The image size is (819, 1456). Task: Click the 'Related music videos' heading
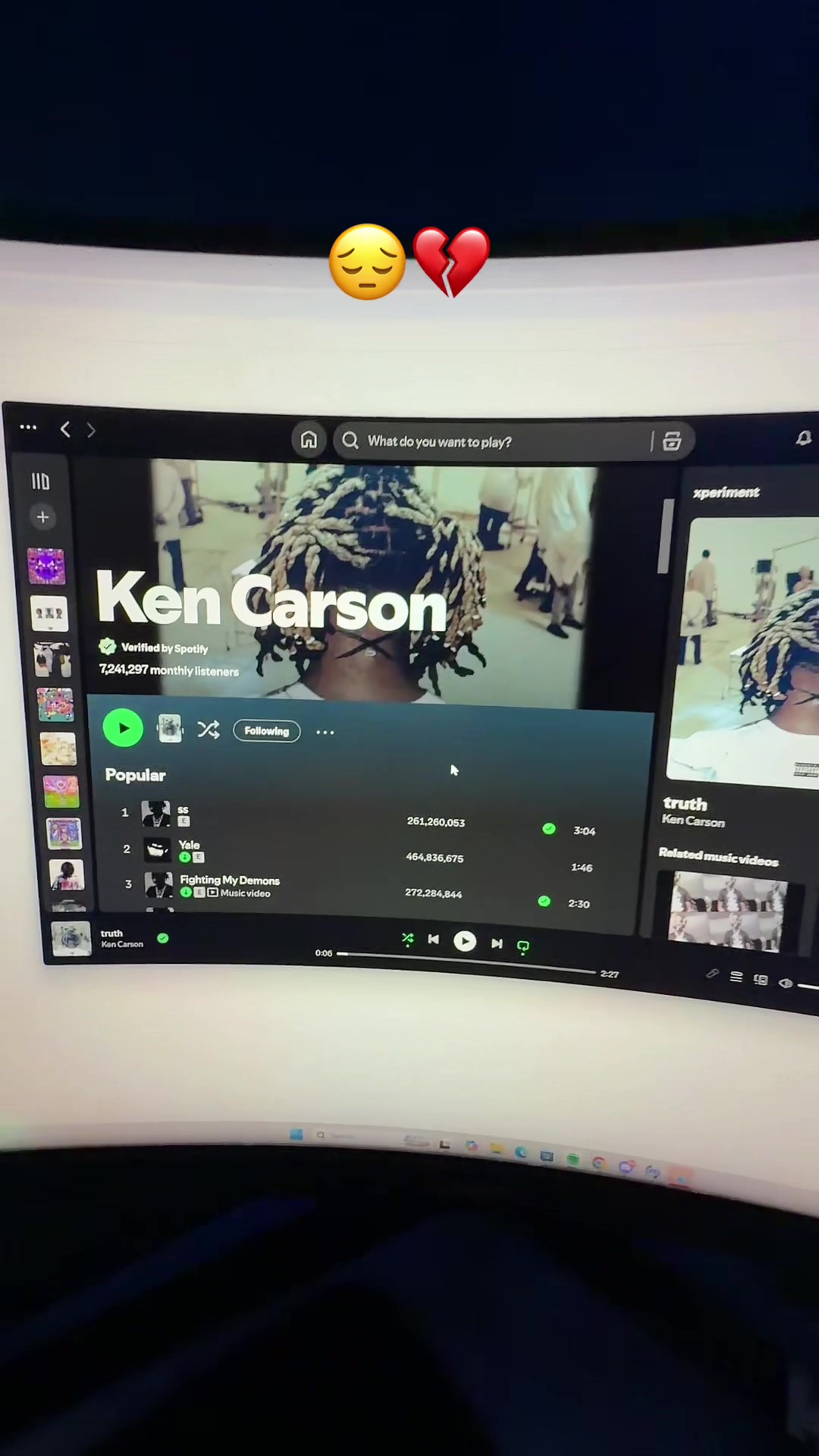tap(718, 857)
